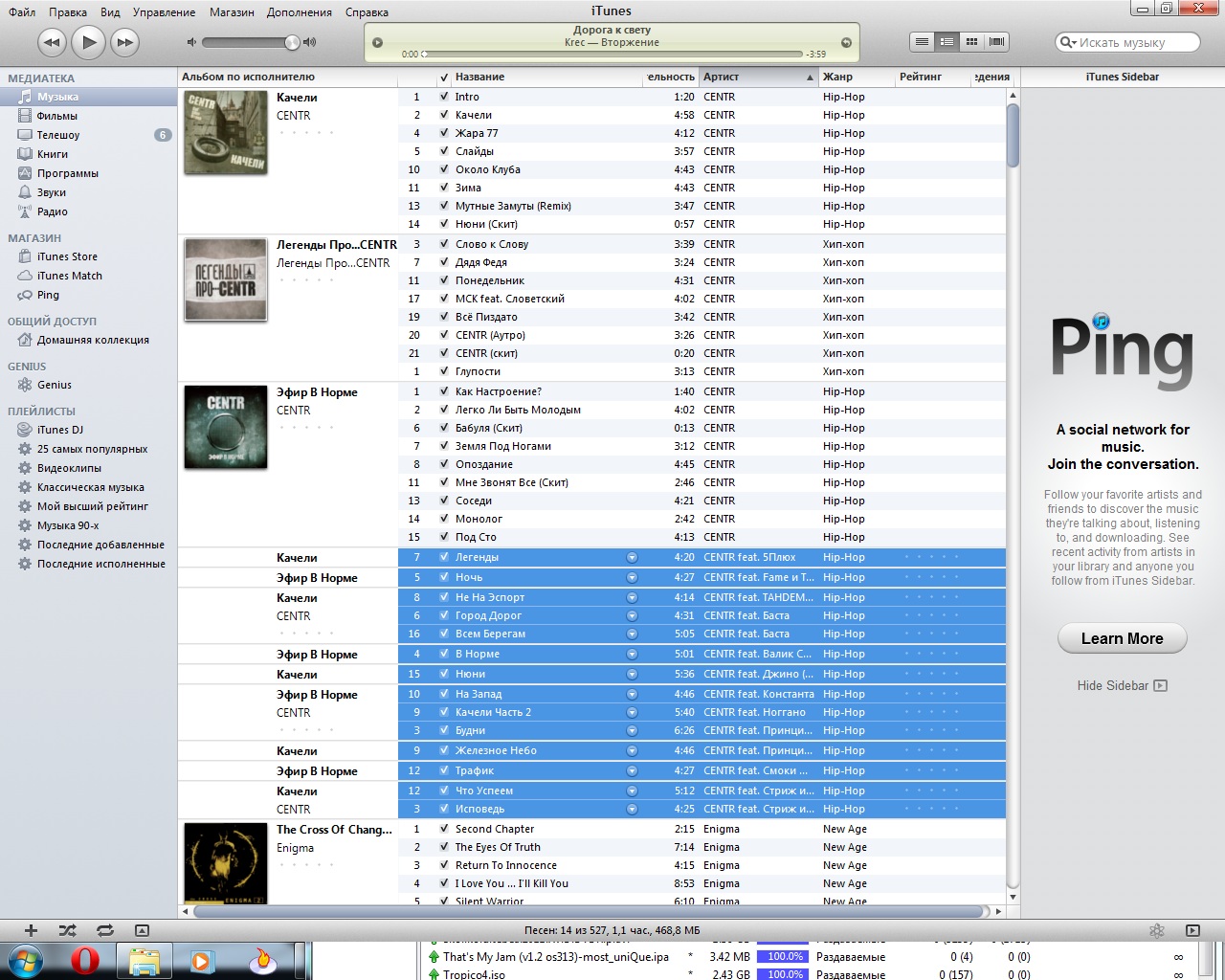The height and width of the screenshot is (980, 1225).
Task: Uncheck the Город Дорог track checkbox
Action: click(x=444, y=615)
